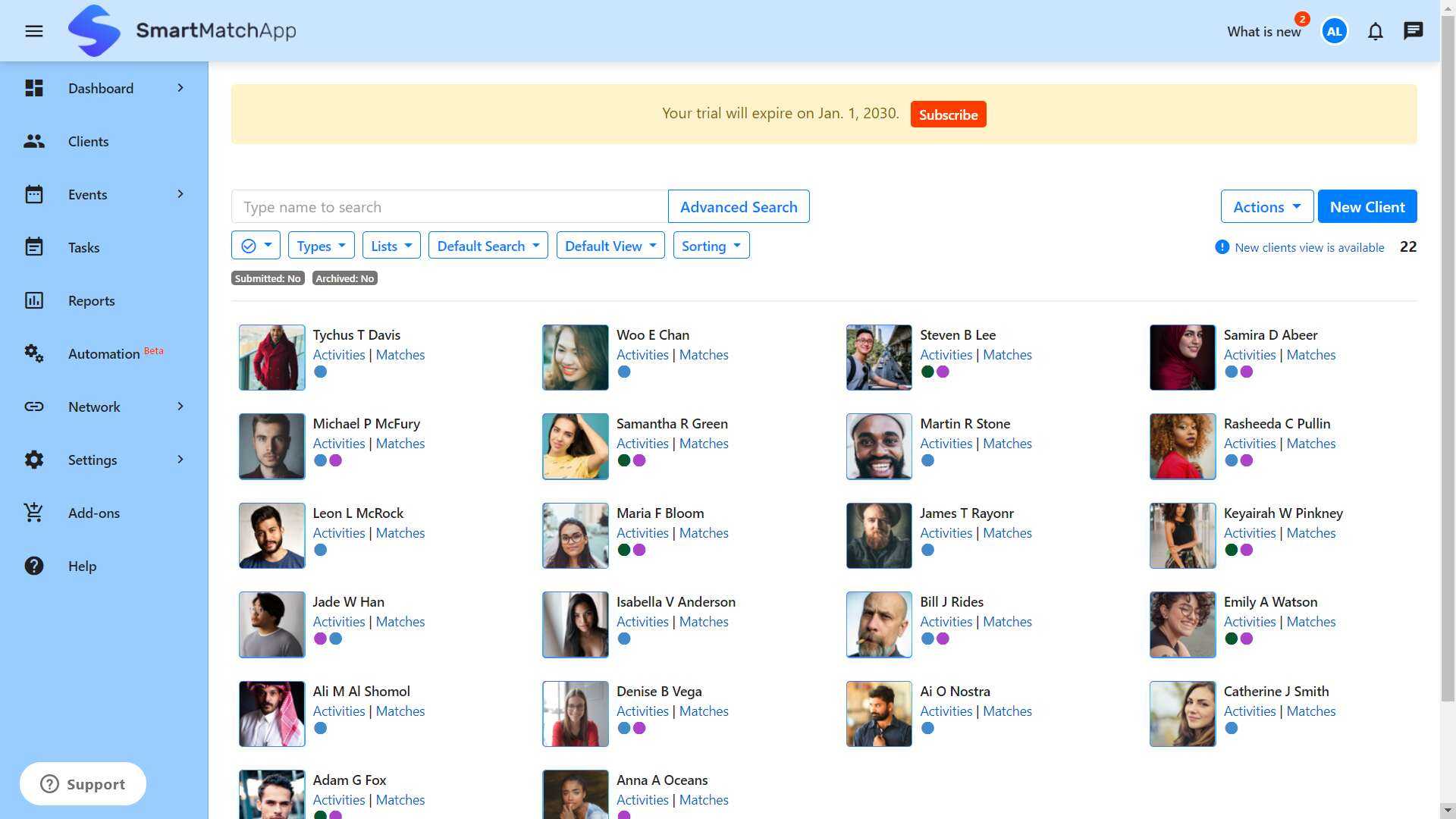The height and width of the screenshot is (819, 1456).
Task: Click the checkmark selection filter control
Action: point(256,245)
